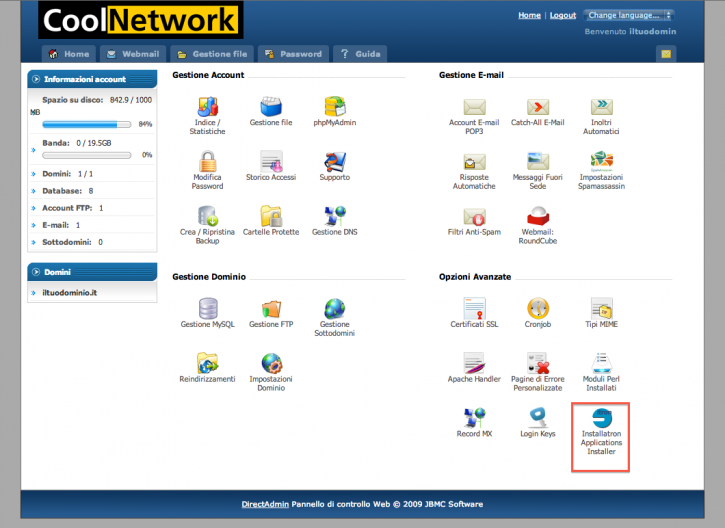Viewport: 725px width, 528px height.
Task: Select the Sottodomini: 0 row
Action: pos(92,242)
